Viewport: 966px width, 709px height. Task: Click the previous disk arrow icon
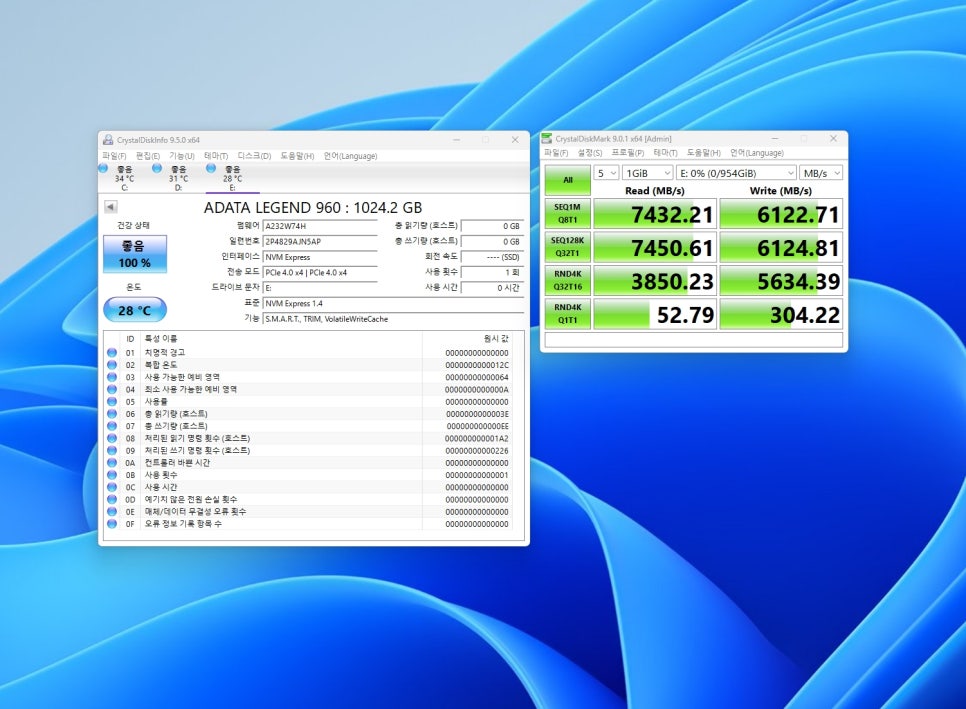111,207
